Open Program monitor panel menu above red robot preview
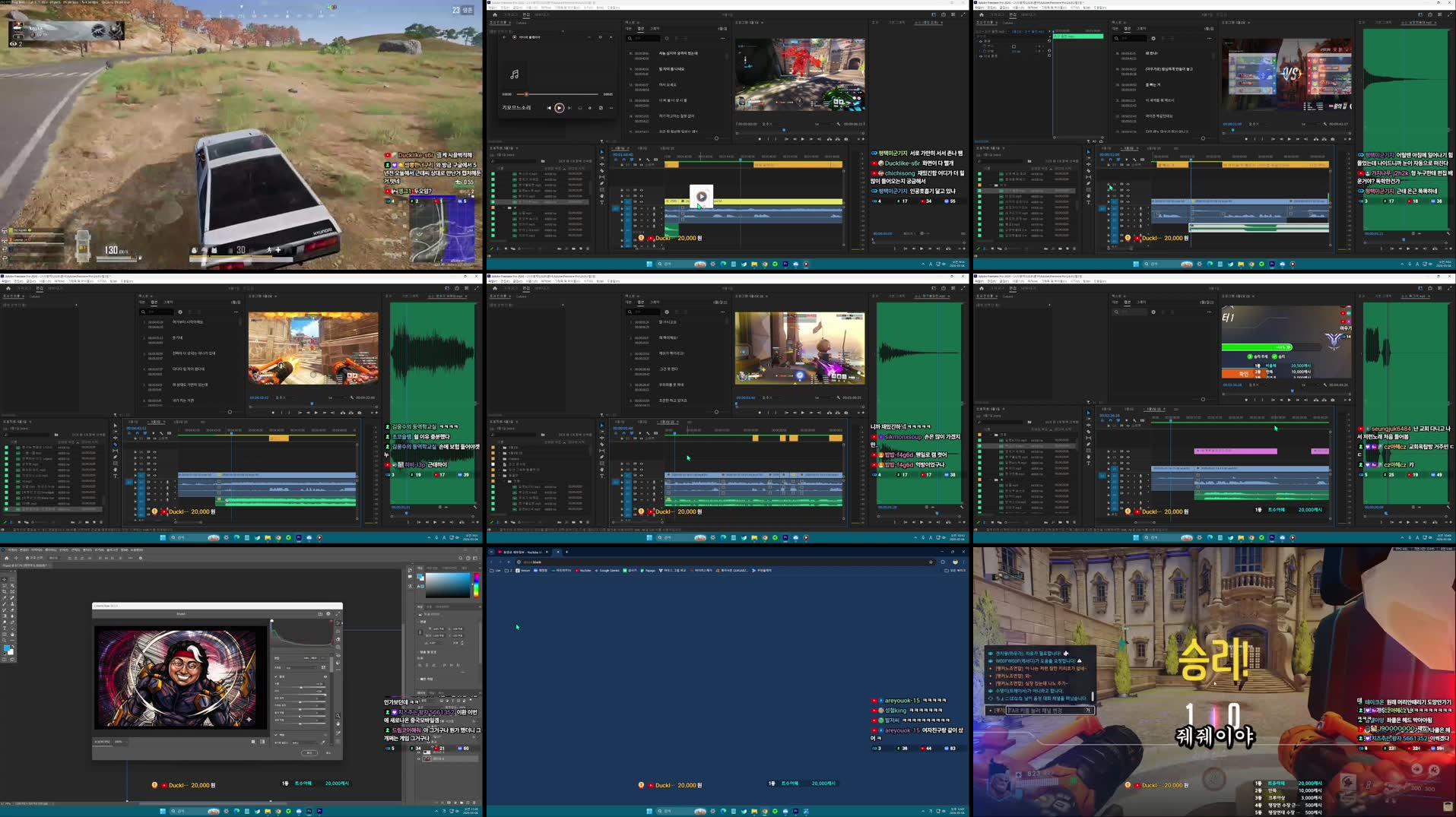 click(763, 23)
